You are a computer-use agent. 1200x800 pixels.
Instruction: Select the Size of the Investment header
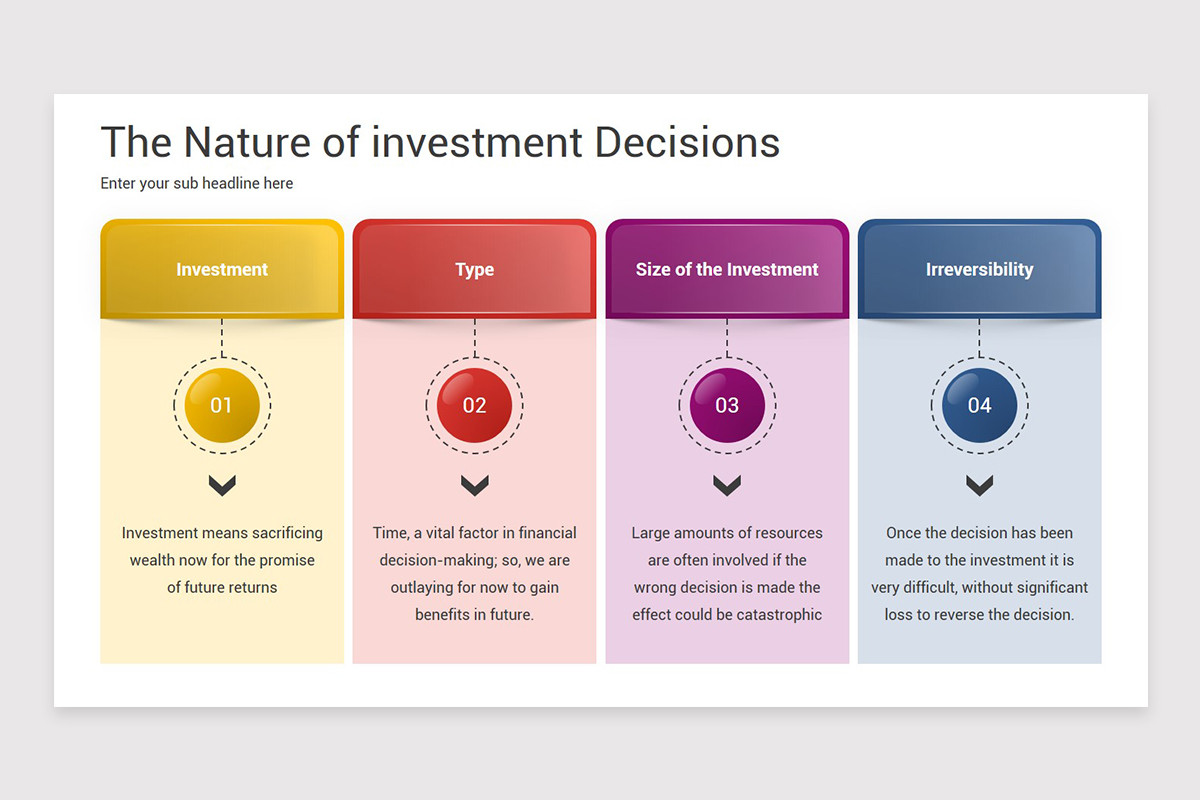click(x=727, y=269)
